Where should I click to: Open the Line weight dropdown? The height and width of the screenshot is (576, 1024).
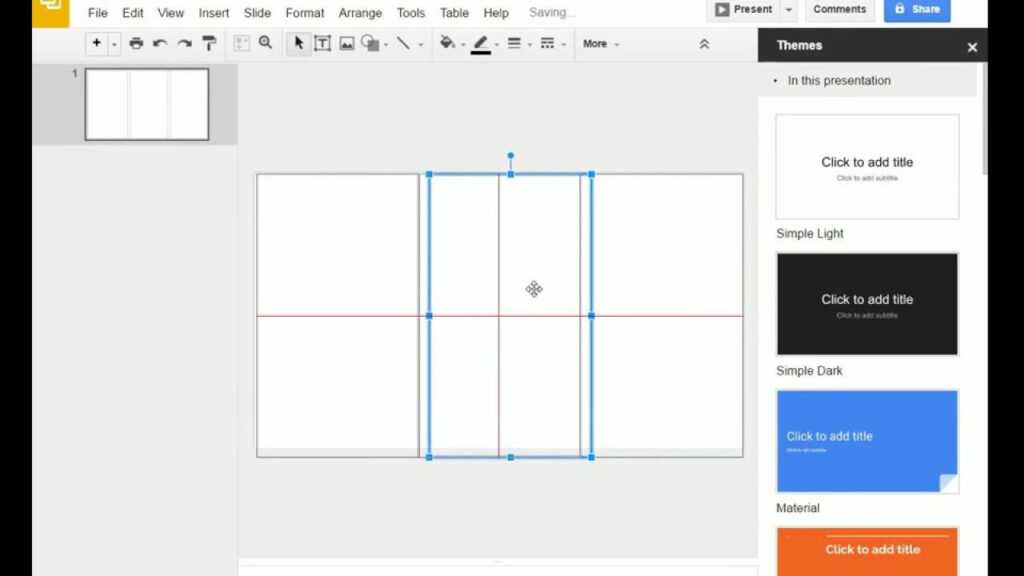(x=515, y=43)
